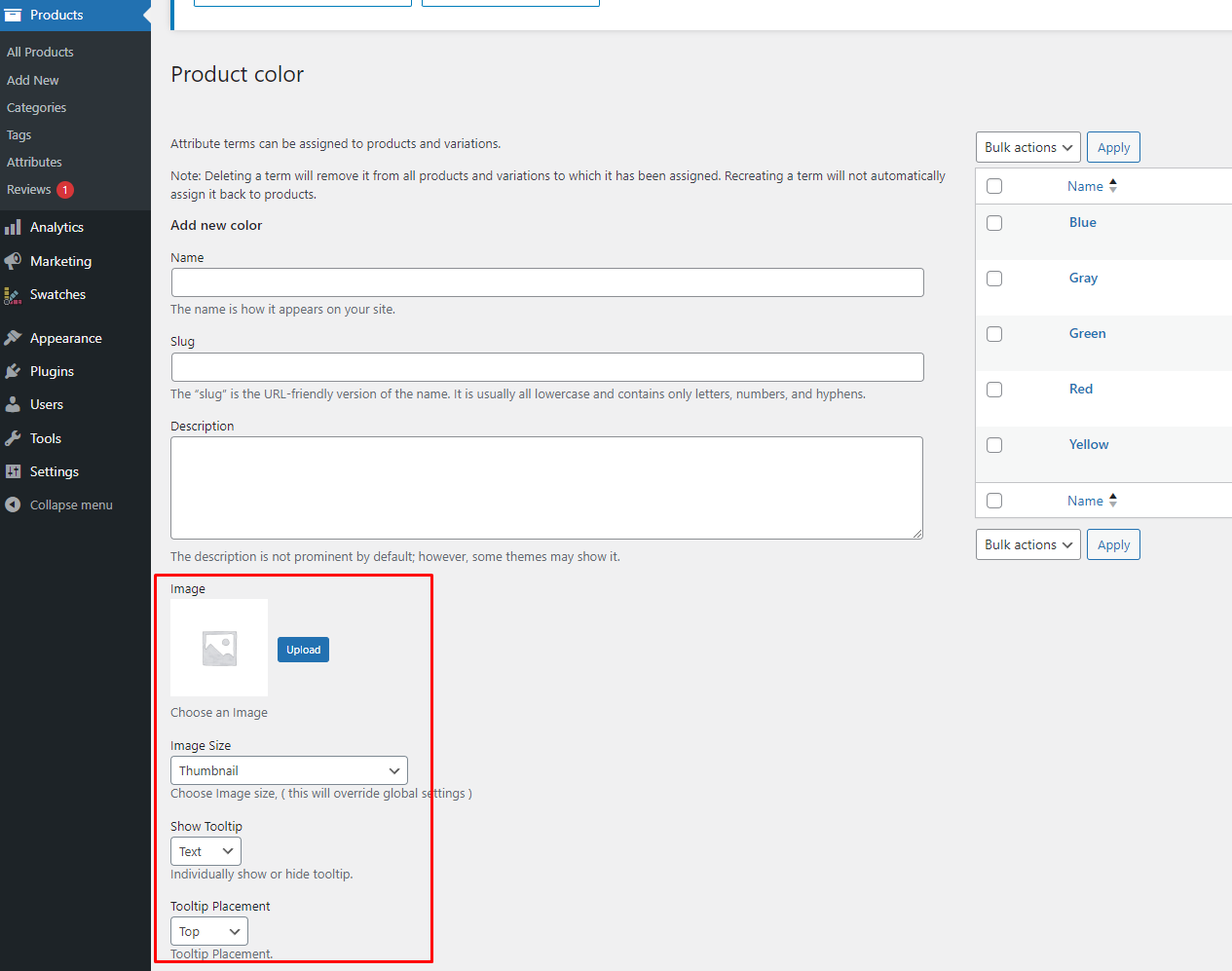Toggle the select-all checkbox in table footer
The width and height of the screenshot is (1232, 971).
tap(994, 501)
